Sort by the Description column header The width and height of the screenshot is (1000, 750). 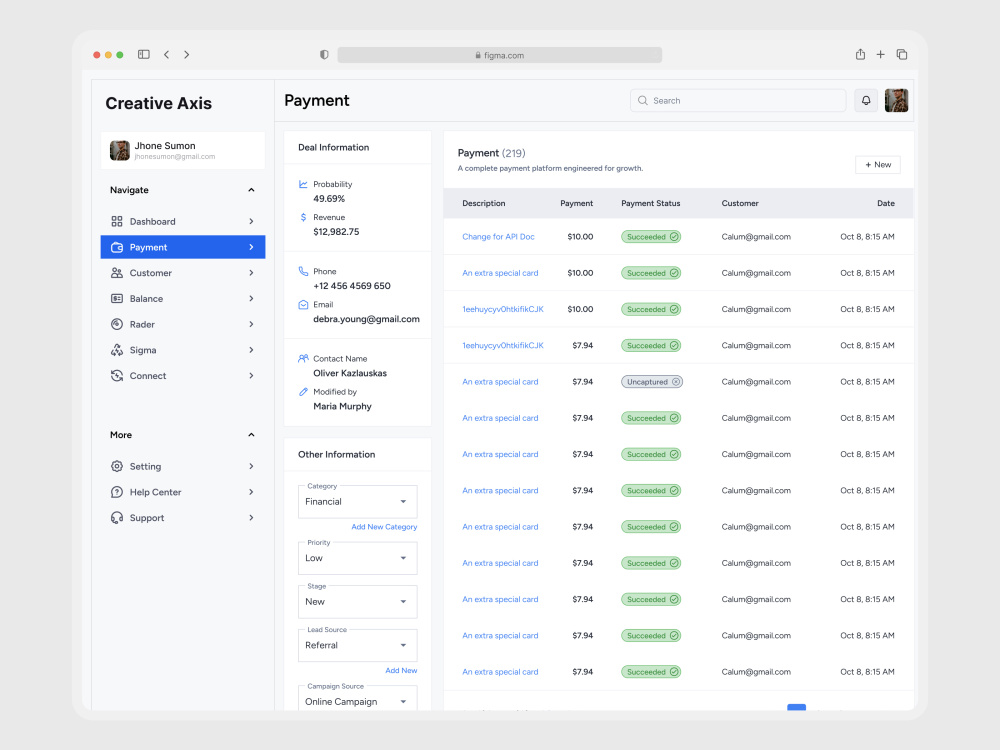tap(483, 203)
